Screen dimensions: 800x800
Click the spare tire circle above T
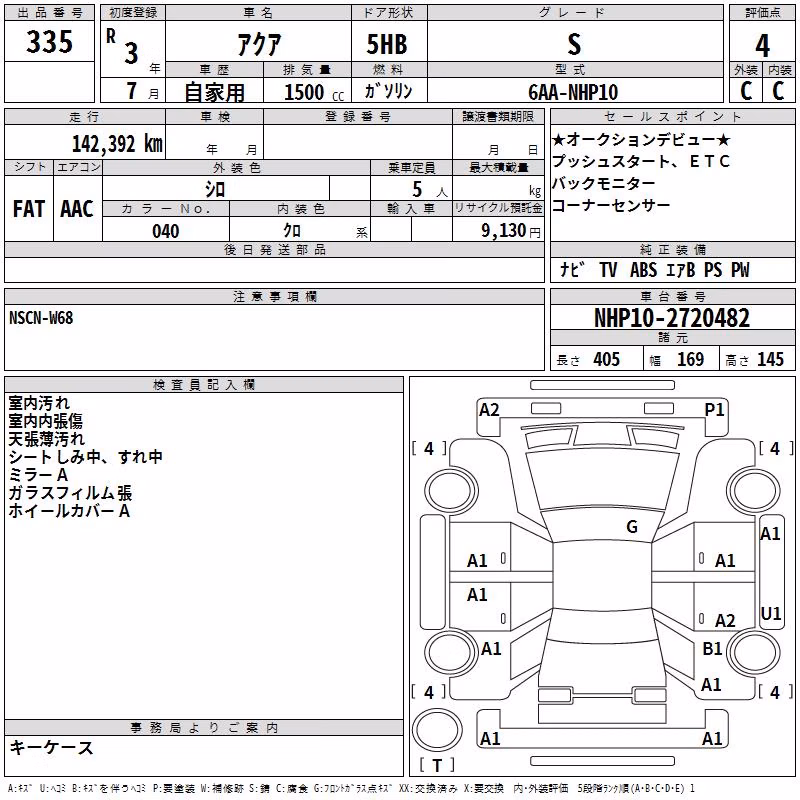(437, 730)
